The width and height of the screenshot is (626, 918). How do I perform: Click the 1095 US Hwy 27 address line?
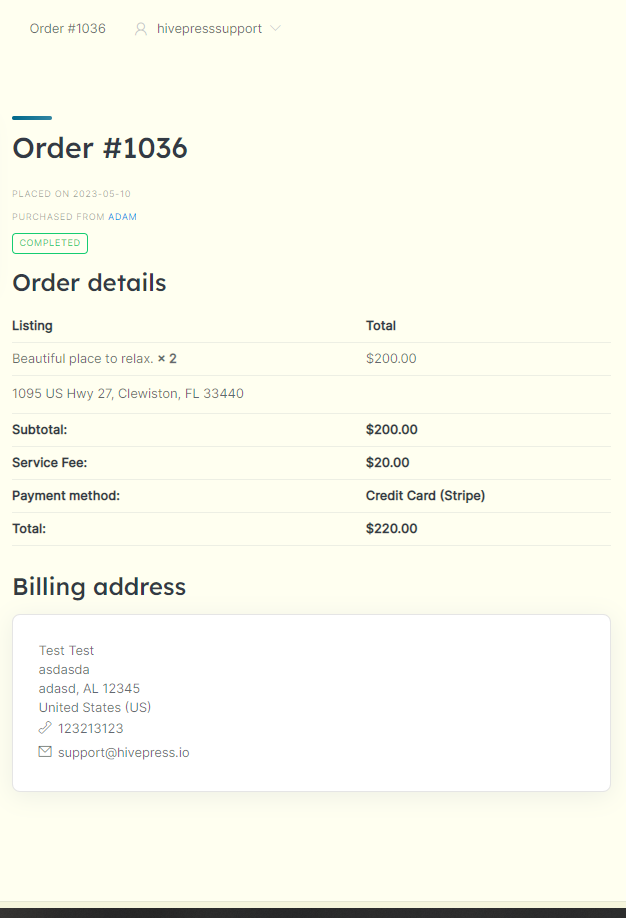pyautogui.click(x=128, y=393)
